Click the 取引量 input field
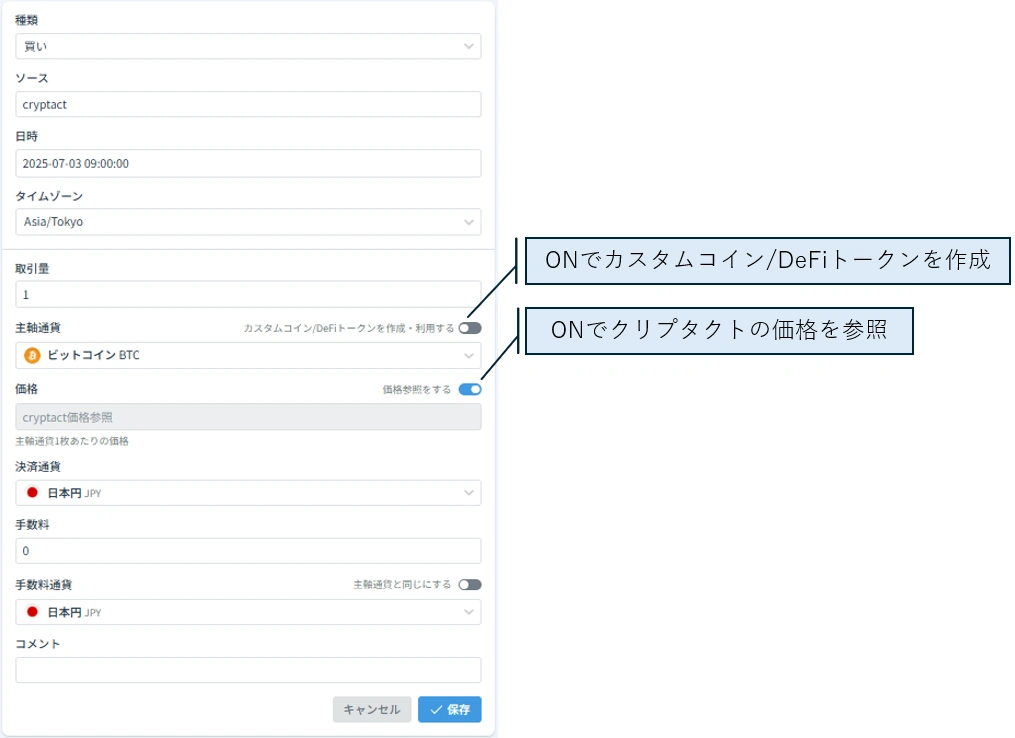The image size is (1015, 738). [x=248, y=294]
